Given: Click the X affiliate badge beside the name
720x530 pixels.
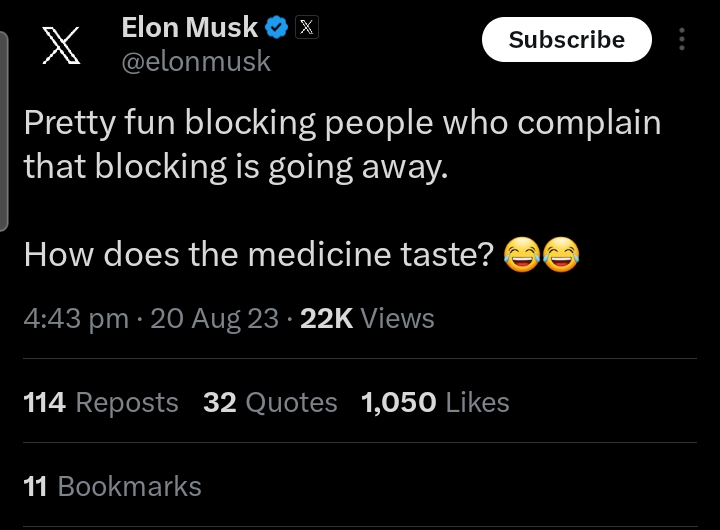Looking at the screenshot, I should (x=307, y=28).
